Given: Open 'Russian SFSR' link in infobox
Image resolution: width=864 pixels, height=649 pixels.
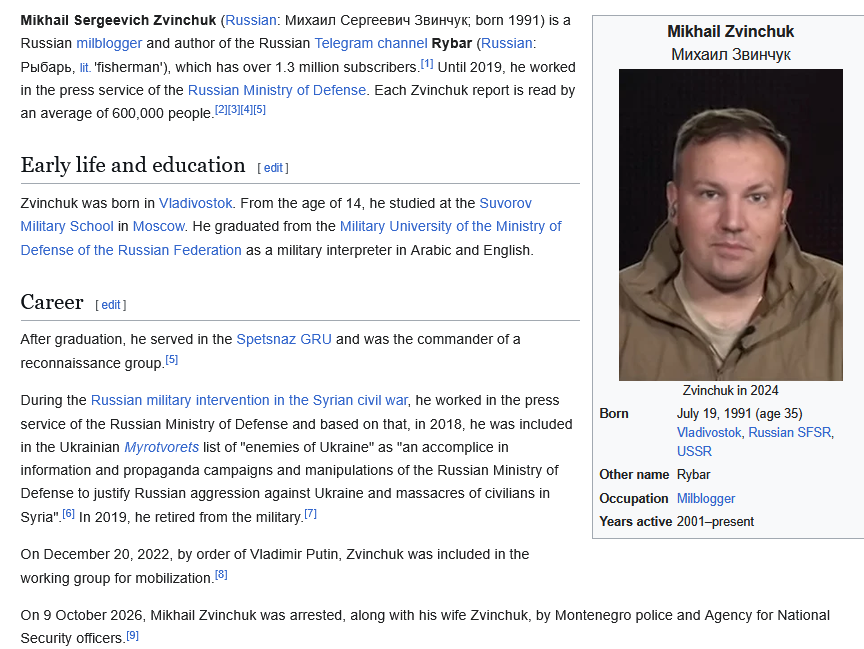Looking at the screenshot, I should (789, 433).
